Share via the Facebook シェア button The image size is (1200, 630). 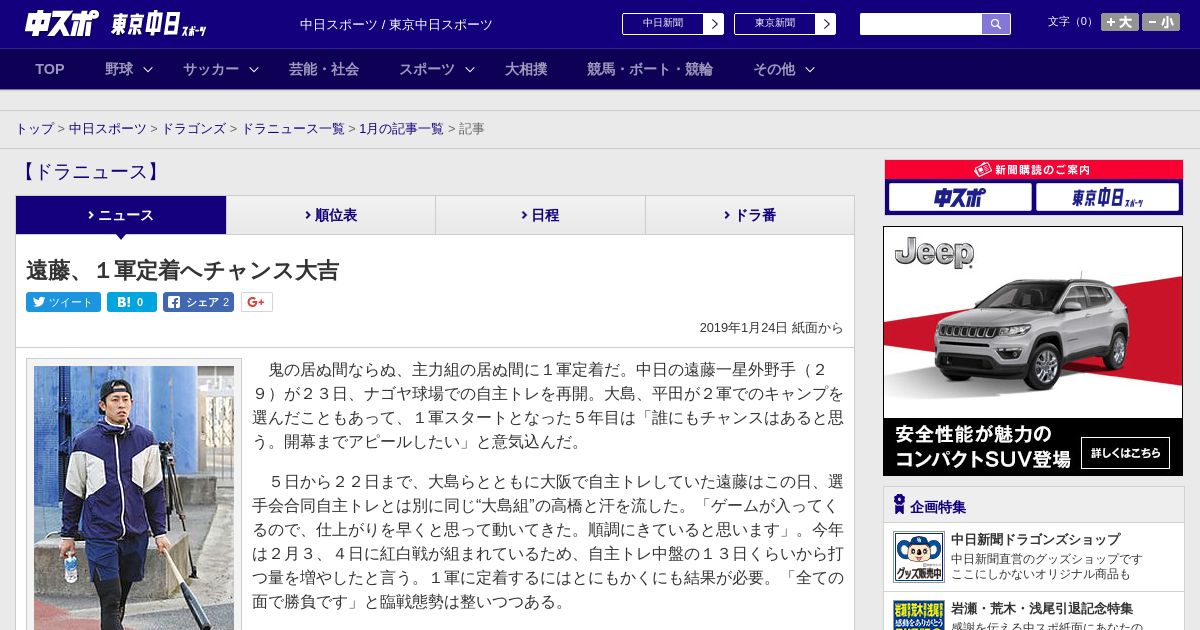pos(199,302)
